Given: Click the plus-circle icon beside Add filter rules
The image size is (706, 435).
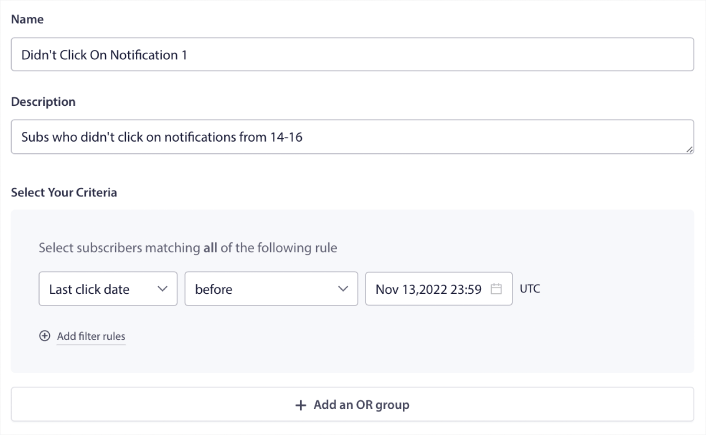Looking at the screenshot, I should [44, 336].
